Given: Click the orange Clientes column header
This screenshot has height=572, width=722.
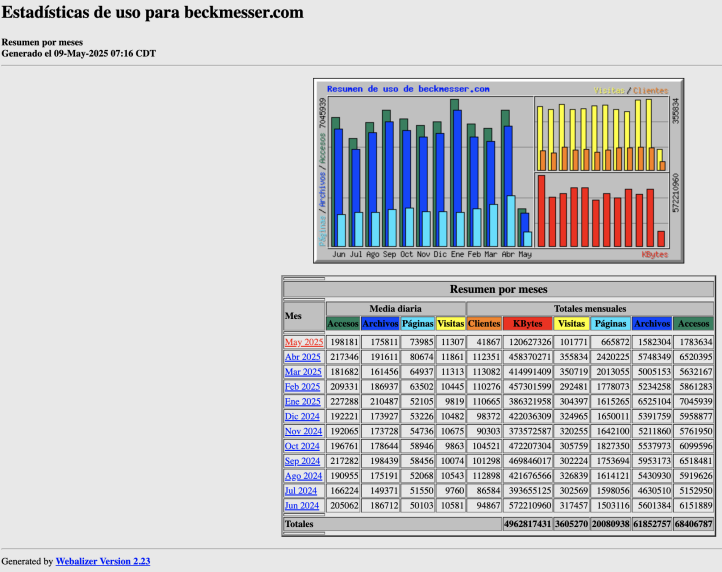Looking at the screenshot, I should point(485,324).
